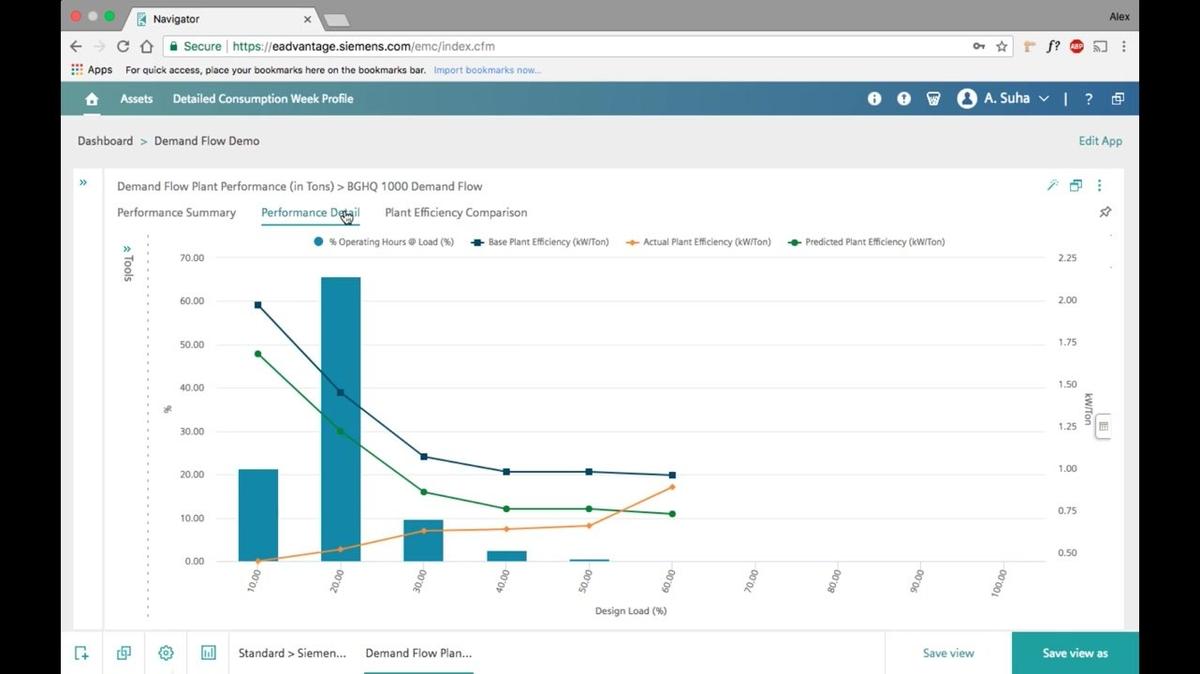Click the browser back arrow
This screenshot has height=674, width=1200.
pyautogui.click(x=76, y=46)
